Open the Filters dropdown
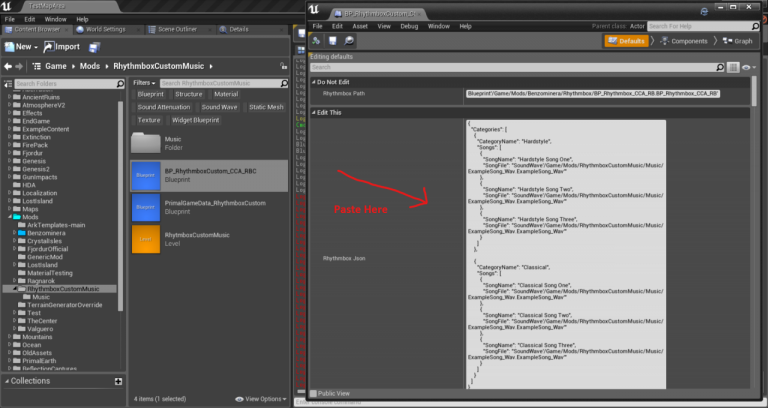The height and width of the screenshot is (408, 768). [x=144, y=82]
